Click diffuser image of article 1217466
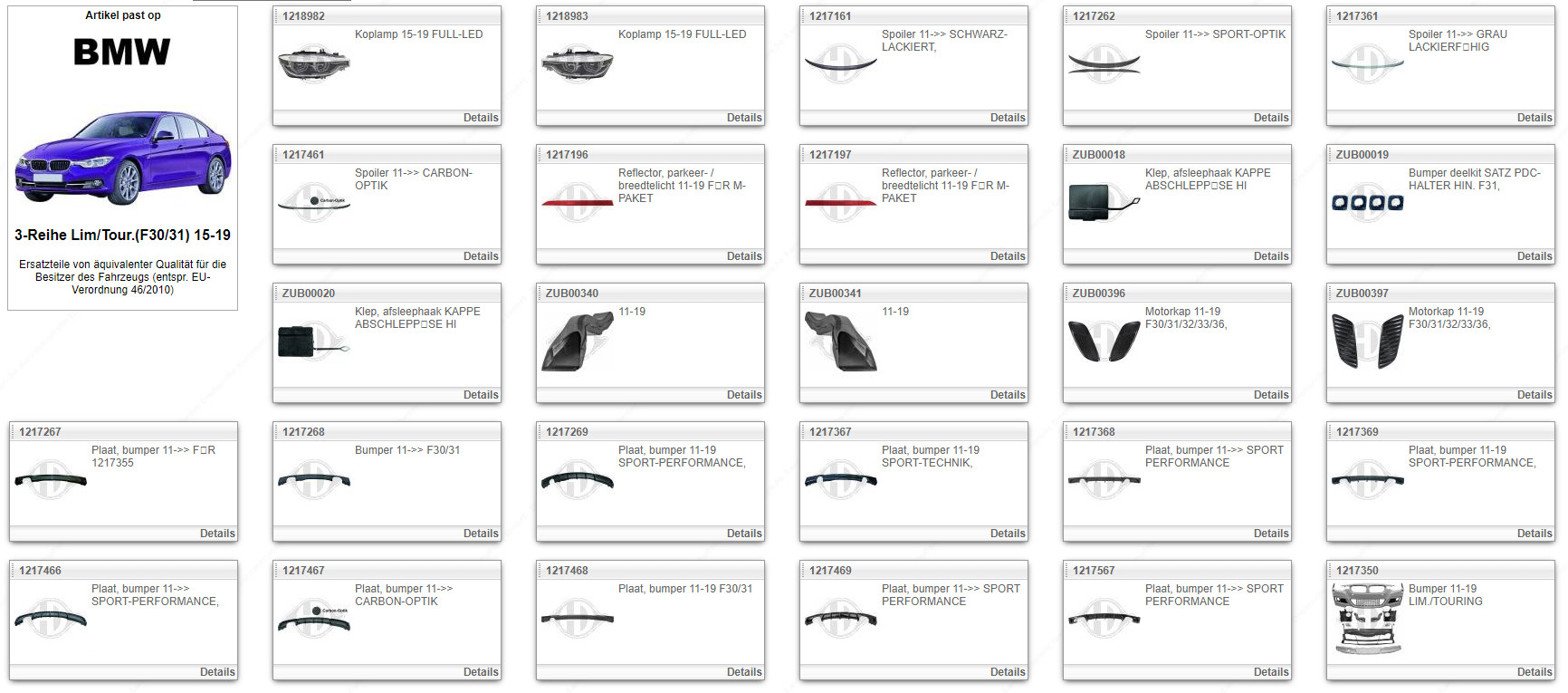Screen dimensions: 1568x693 click(51, 618)
